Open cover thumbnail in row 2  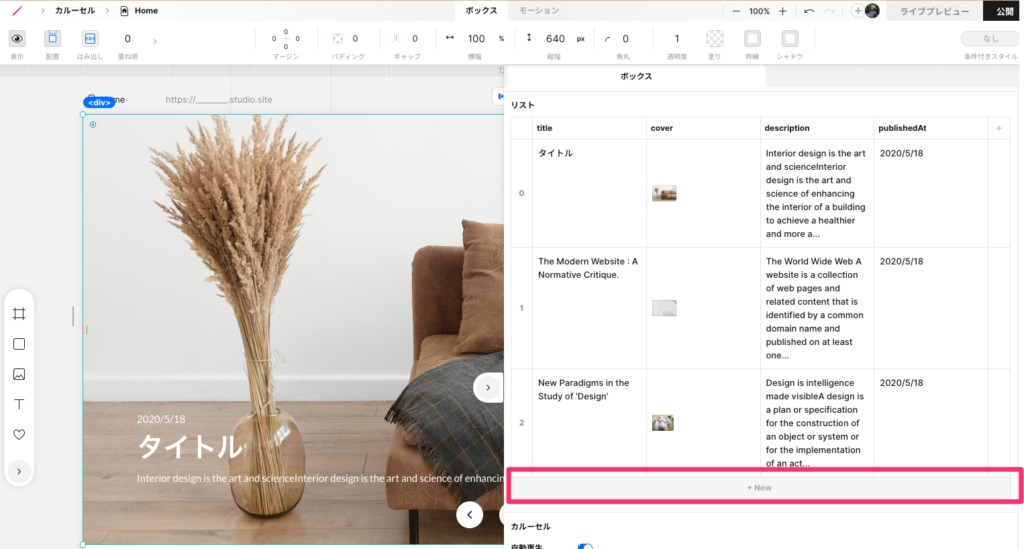click(x=663, y=423)
